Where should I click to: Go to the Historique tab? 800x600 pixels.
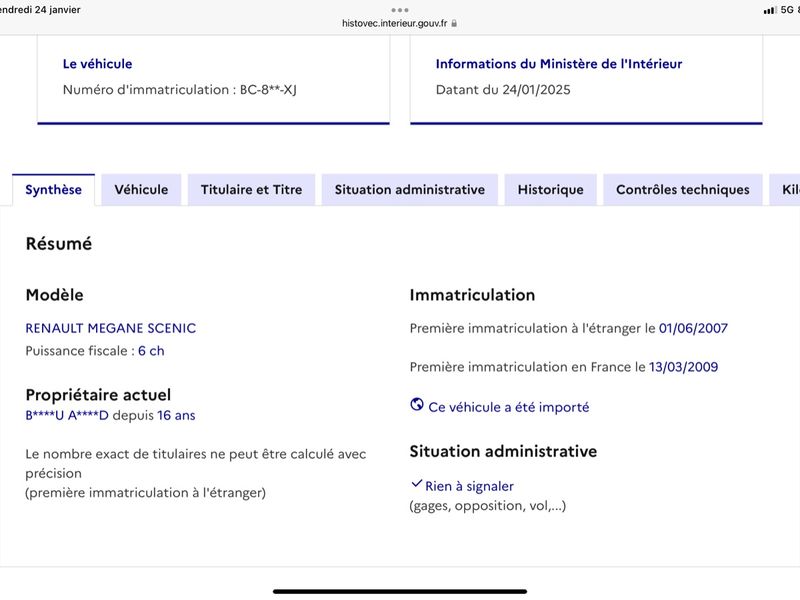pyautogui.click(x=551, y=190)
